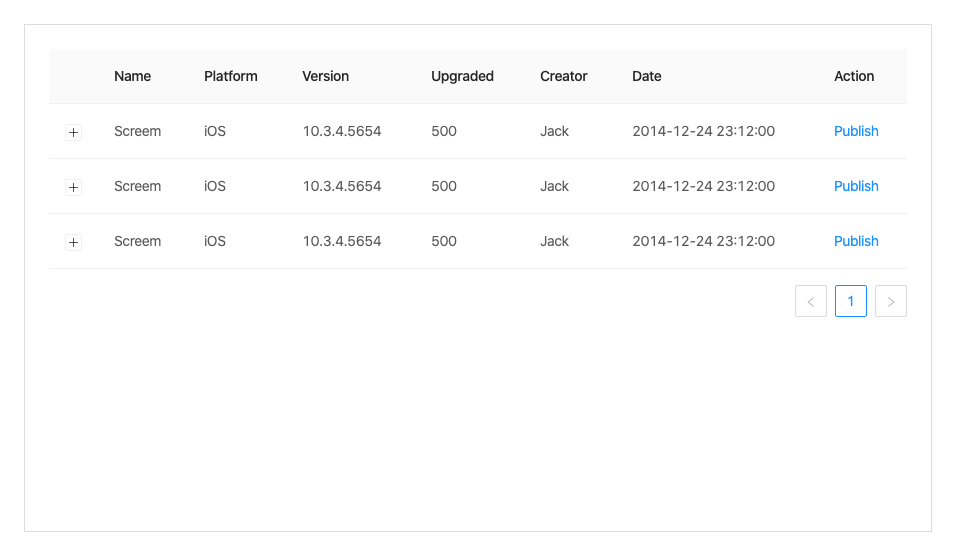Click the Platform column header

pos(231,76)
